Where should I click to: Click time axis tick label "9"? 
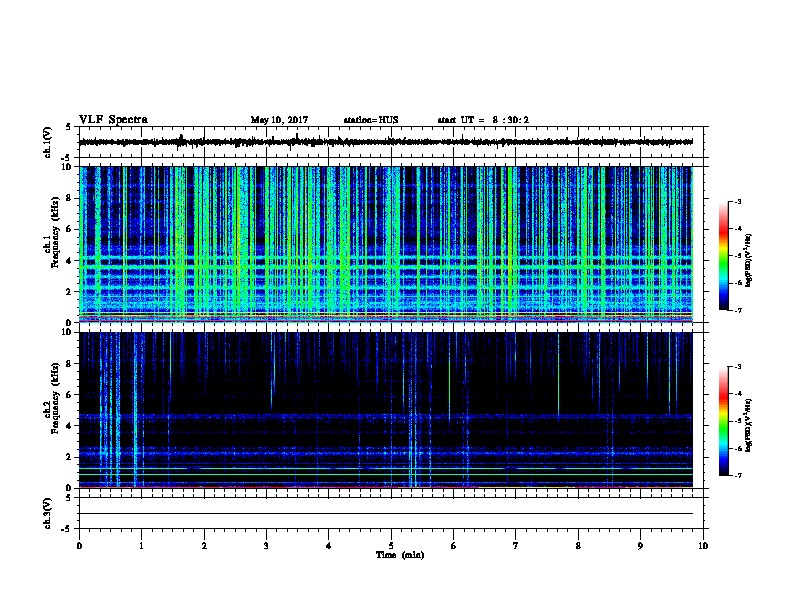pos(640,546)
